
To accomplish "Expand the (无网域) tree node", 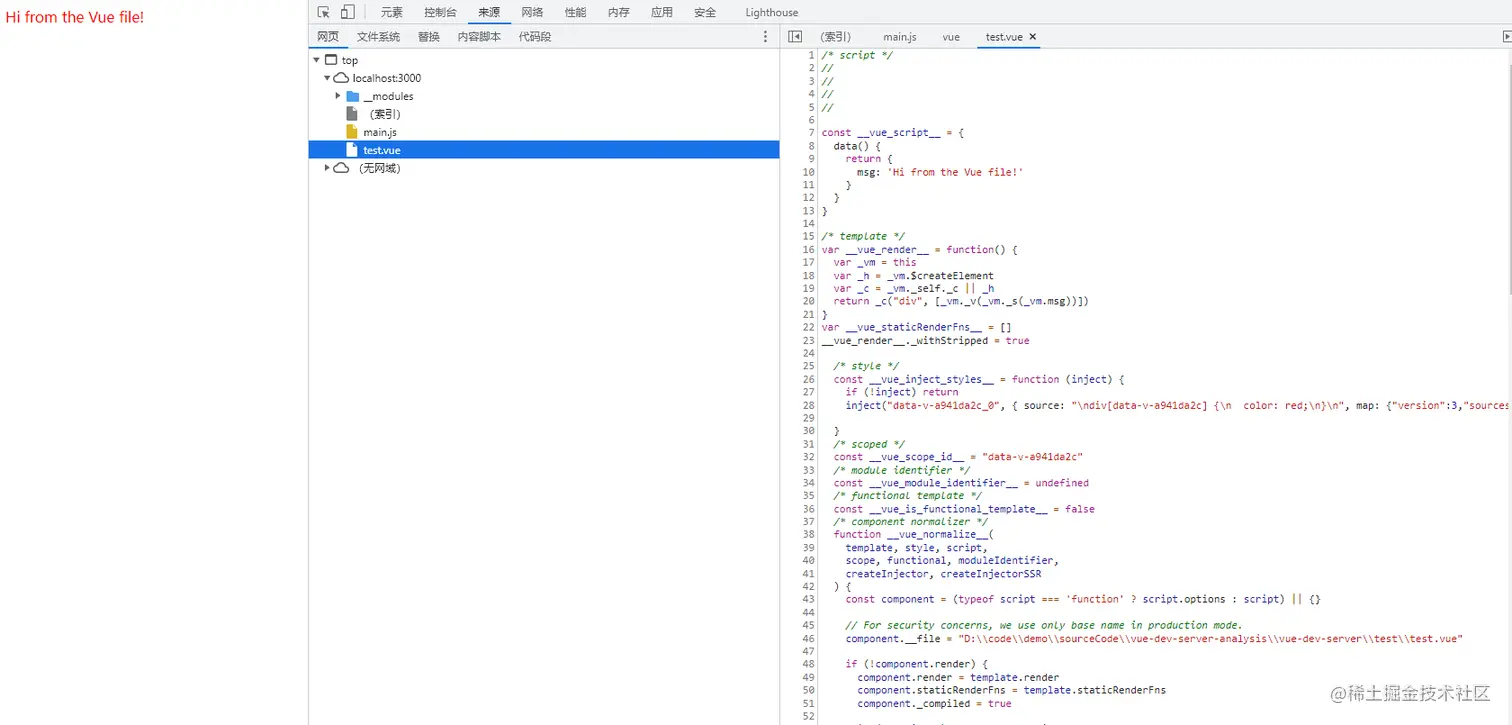I will (327, 168).
